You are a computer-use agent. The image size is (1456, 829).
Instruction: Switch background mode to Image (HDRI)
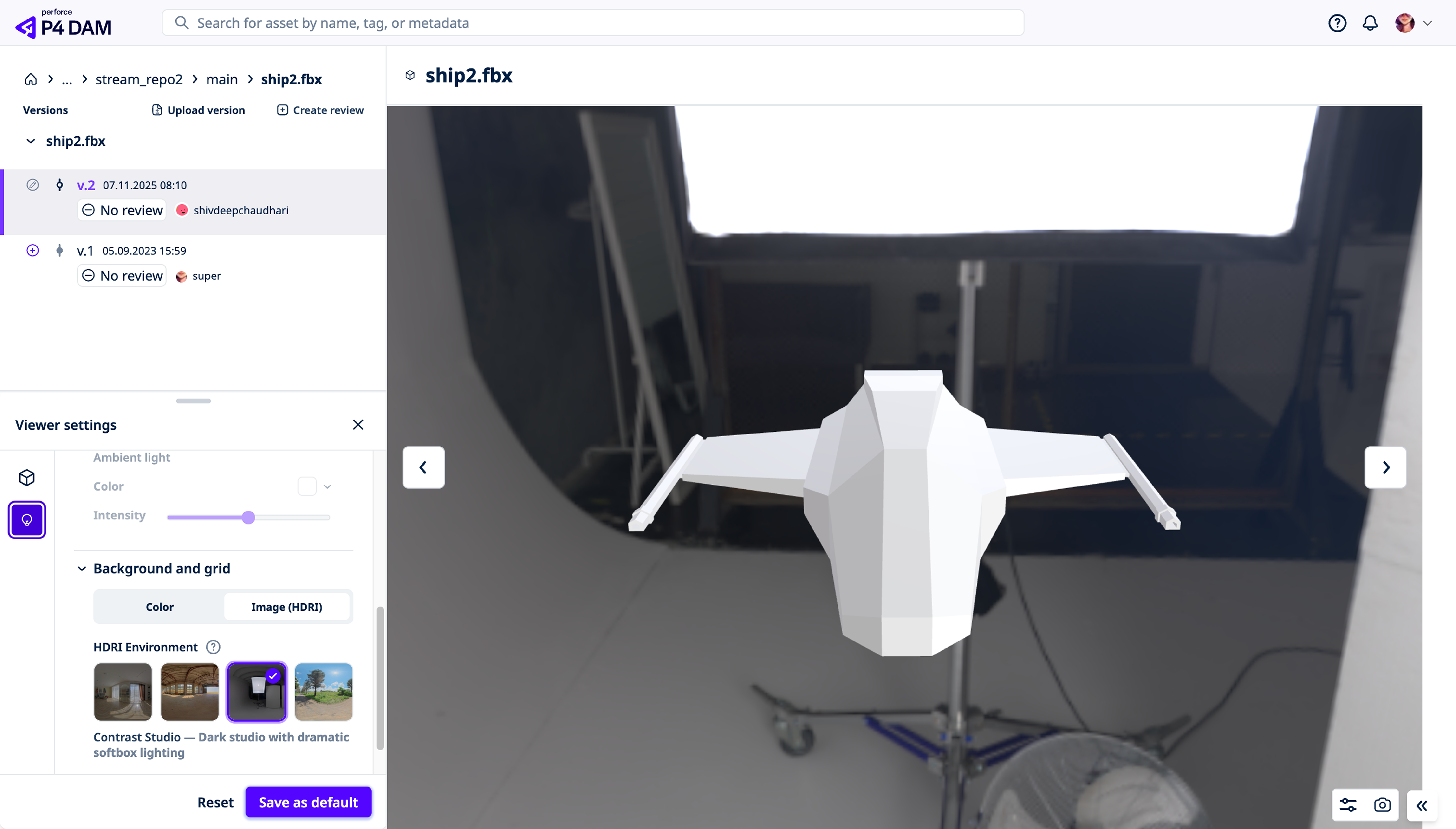pyautogui.click(x=286, y=607)
